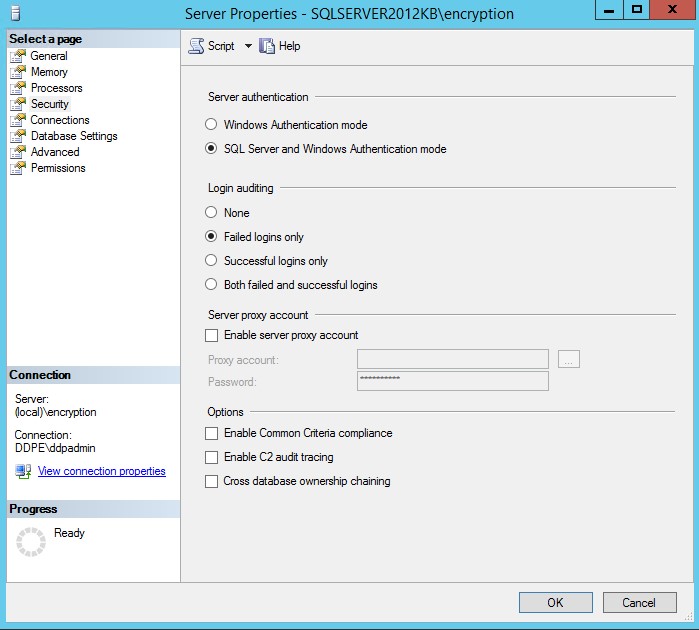Check Cross database ownership chaining
The image size is (699, 630).
211,482
